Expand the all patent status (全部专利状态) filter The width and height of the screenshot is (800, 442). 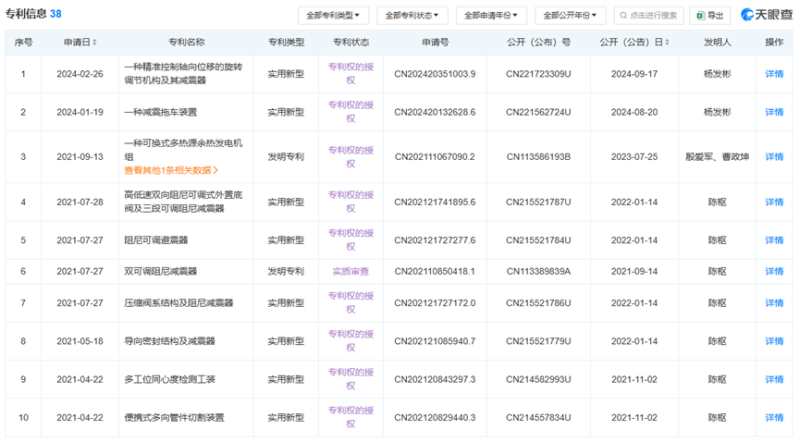click(413, 15)
